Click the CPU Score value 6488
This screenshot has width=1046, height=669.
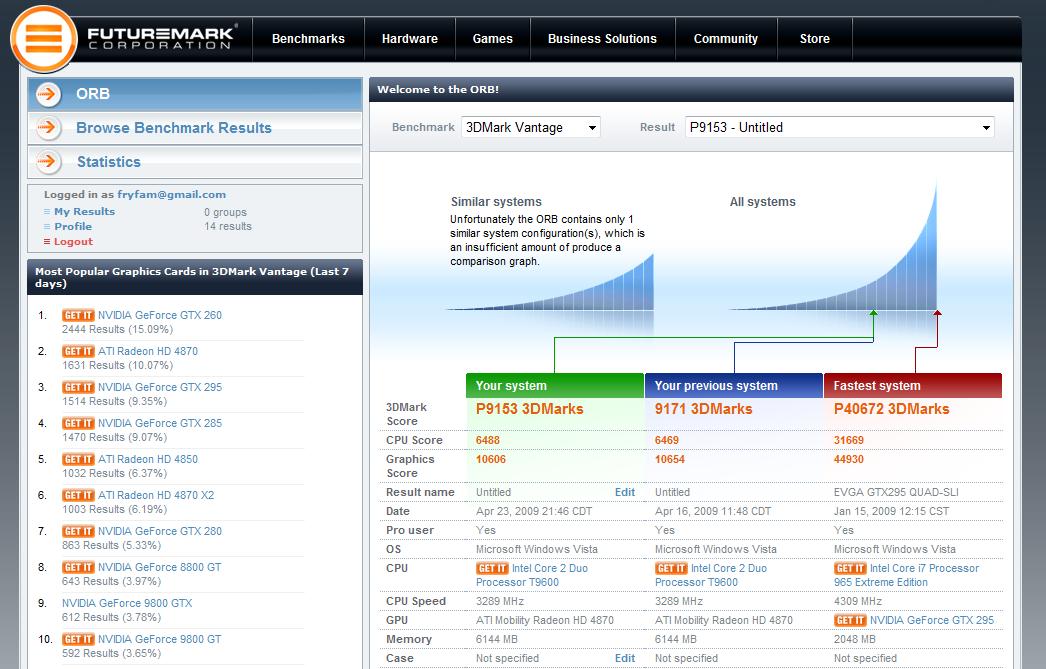point(488,441)
